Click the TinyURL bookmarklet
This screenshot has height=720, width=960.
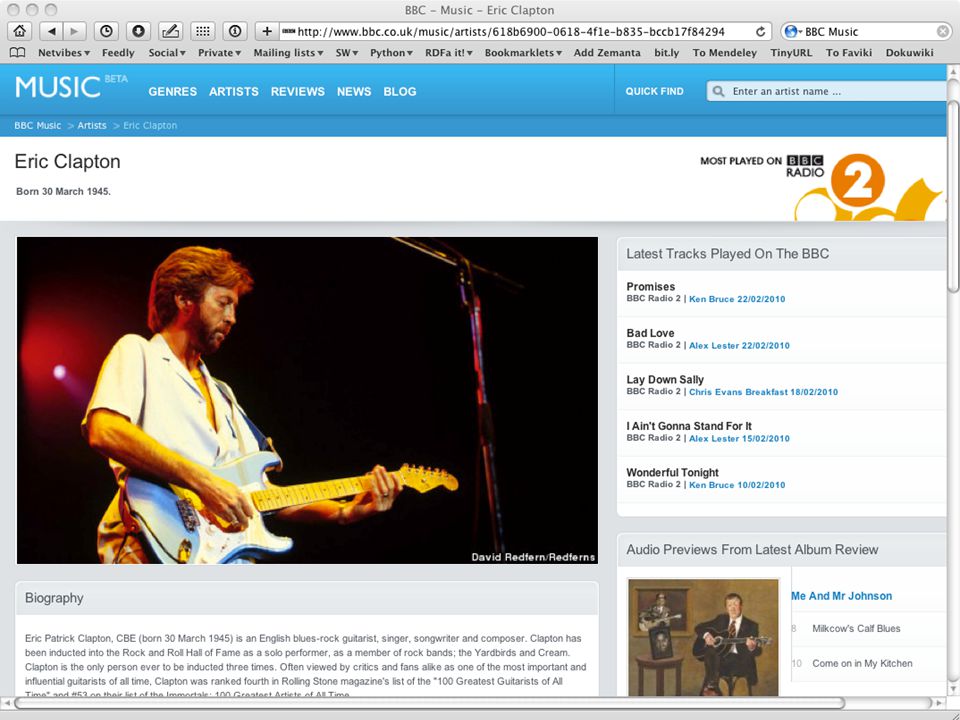791,53
